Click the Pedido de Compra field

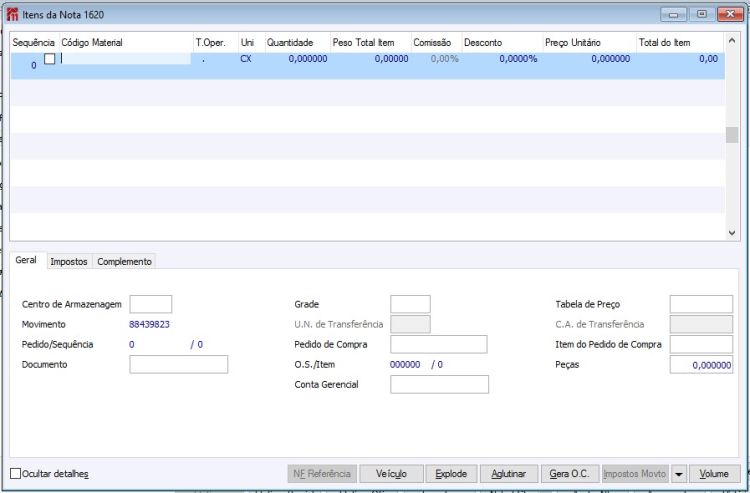tap(439, 344)
